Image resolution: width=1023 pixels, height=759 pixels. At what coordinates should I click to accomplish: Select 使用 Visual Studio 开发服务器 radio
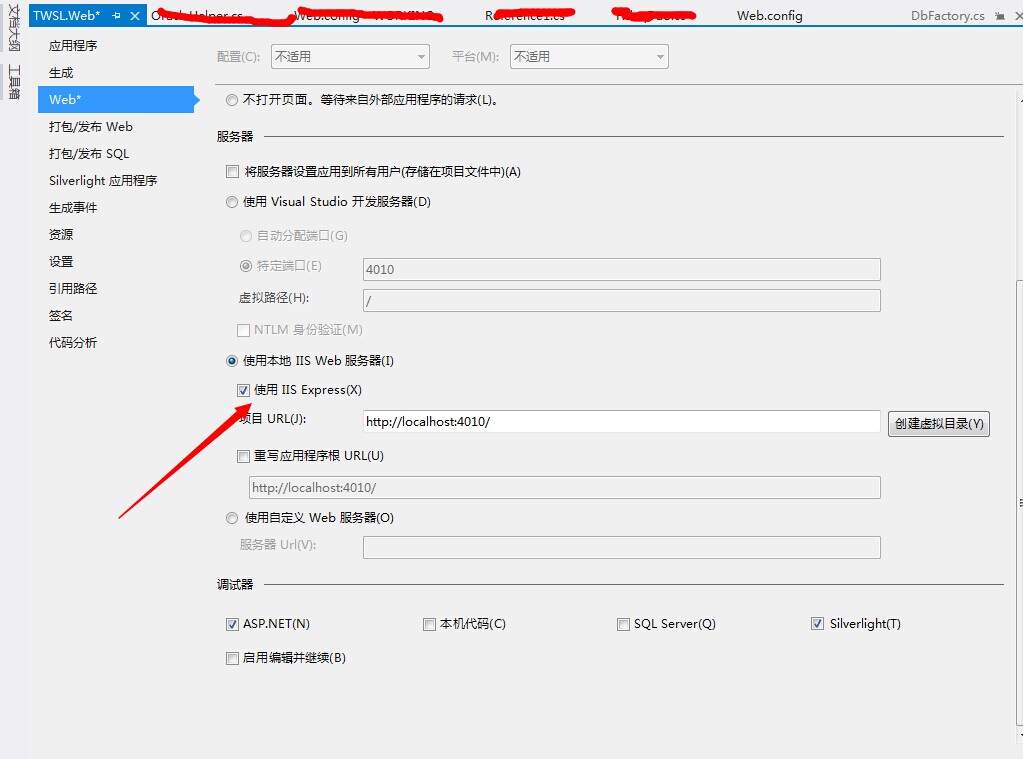(232, 202)
